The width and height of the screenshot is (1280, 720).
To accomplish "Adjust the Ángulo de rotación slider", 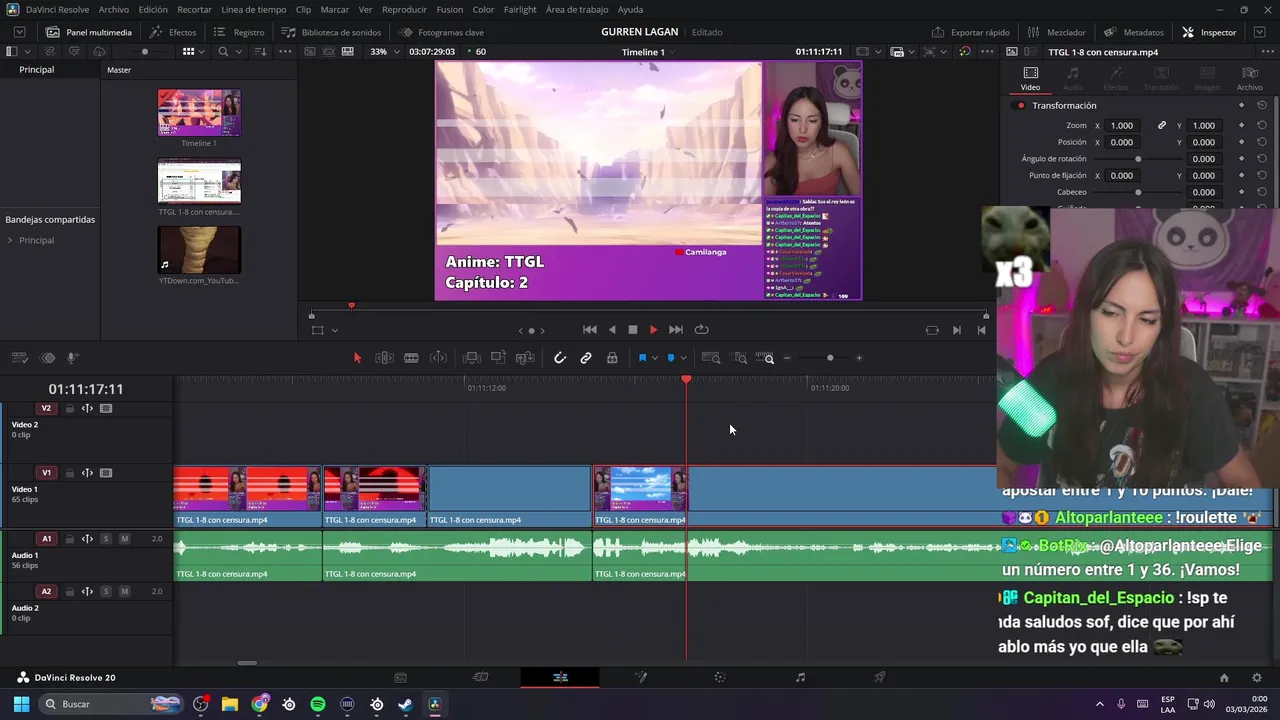I will pos(1138,159).
